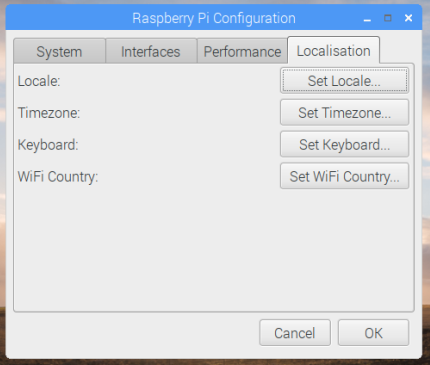
Task: Open the Interfaces tab
Action: point(151,51)
